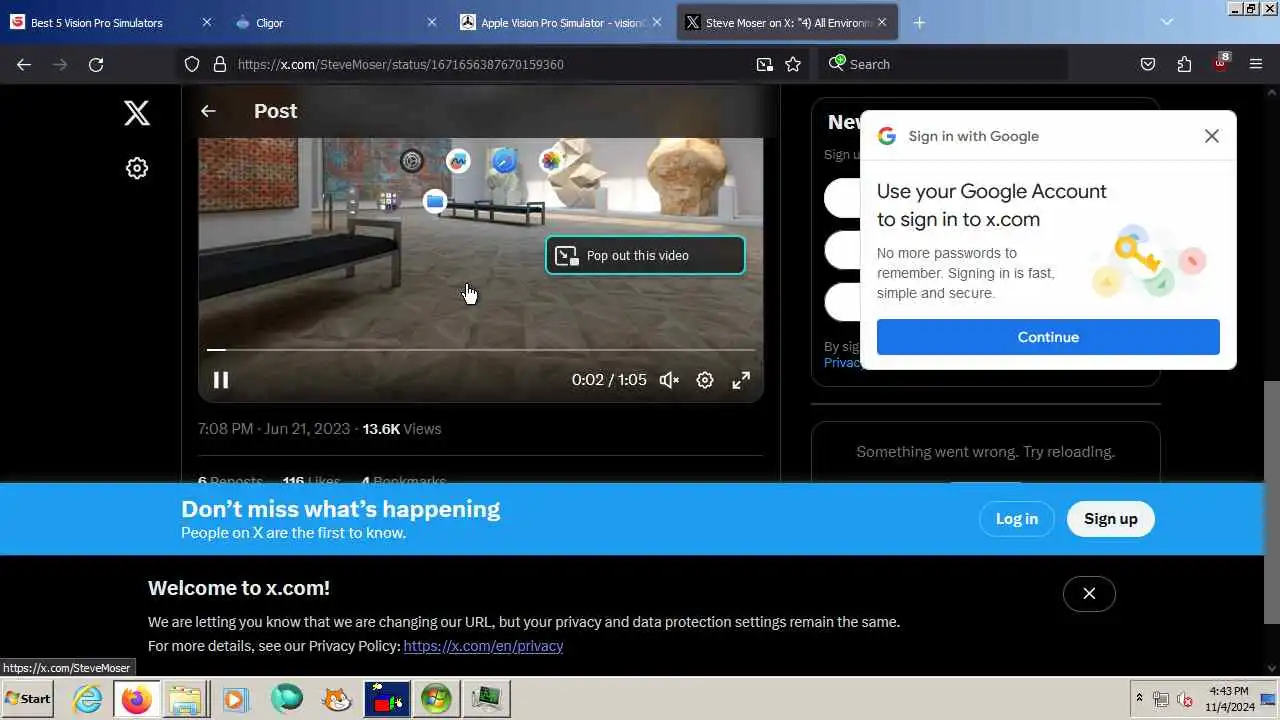Open the file explorer taskbar icon
The image size is (1280, 720).
coord(185,699)
